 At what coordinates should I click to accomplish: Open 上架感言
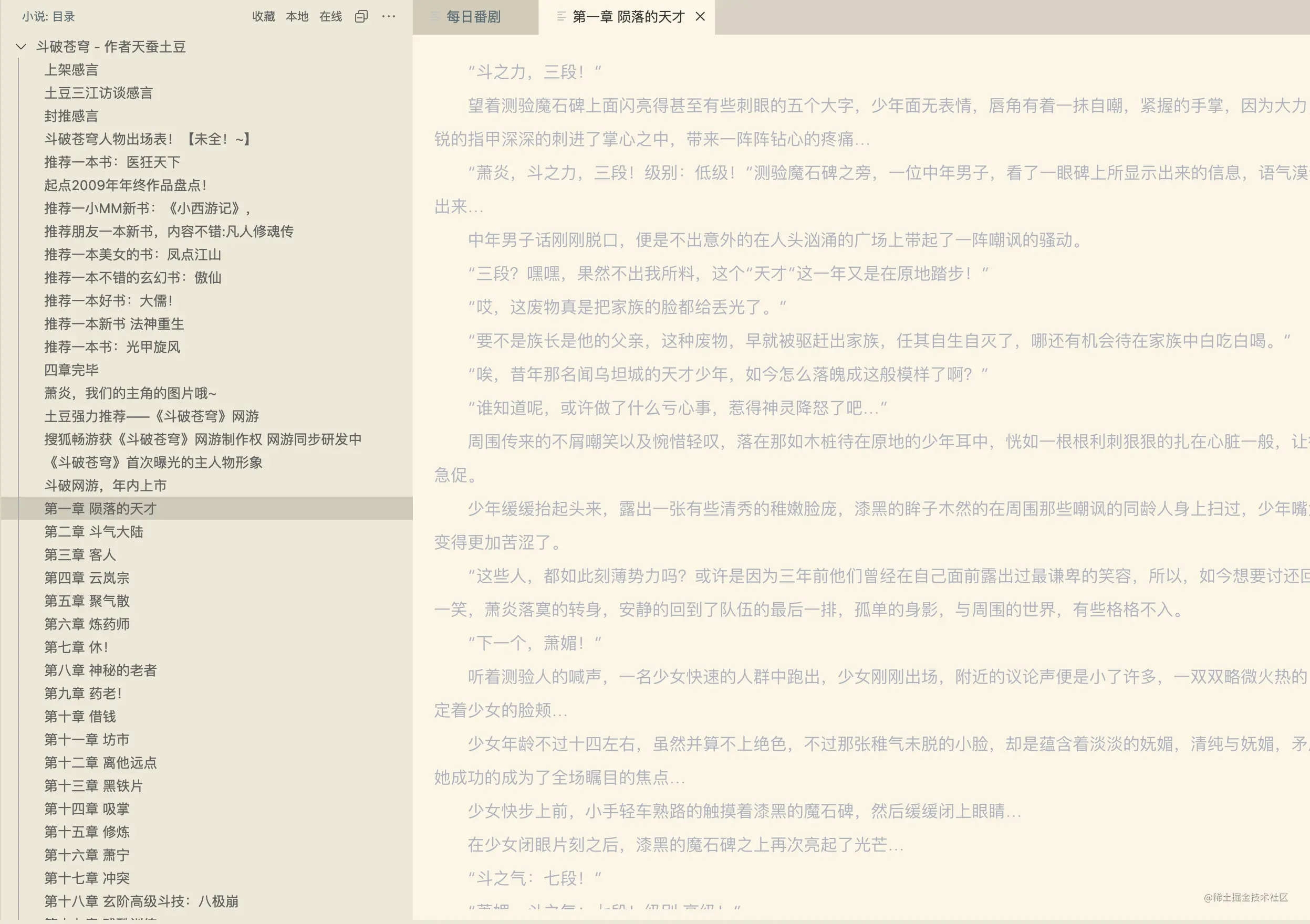click(71, 70)
